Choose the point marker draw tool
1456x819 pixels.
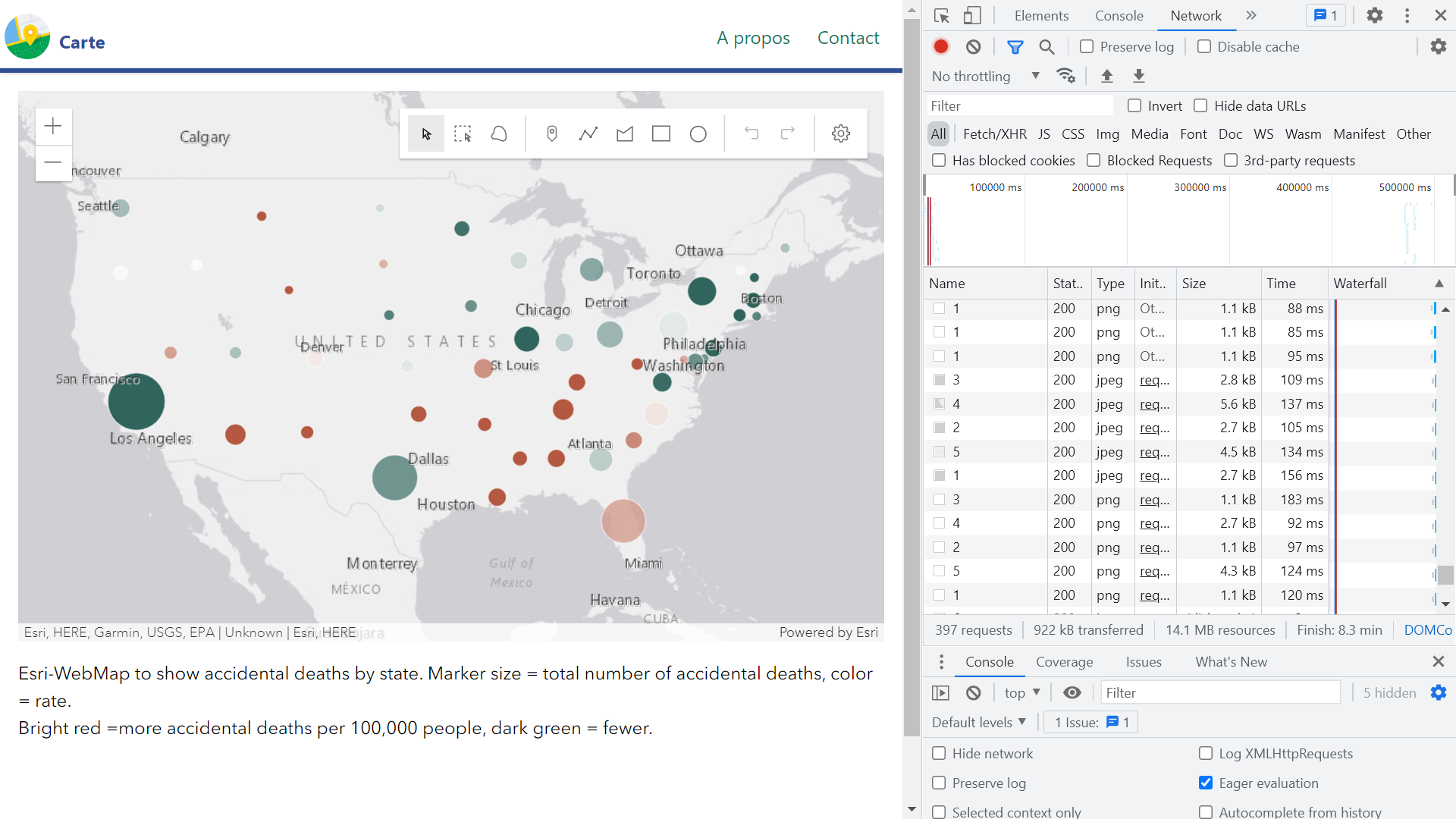coord(552,134)
